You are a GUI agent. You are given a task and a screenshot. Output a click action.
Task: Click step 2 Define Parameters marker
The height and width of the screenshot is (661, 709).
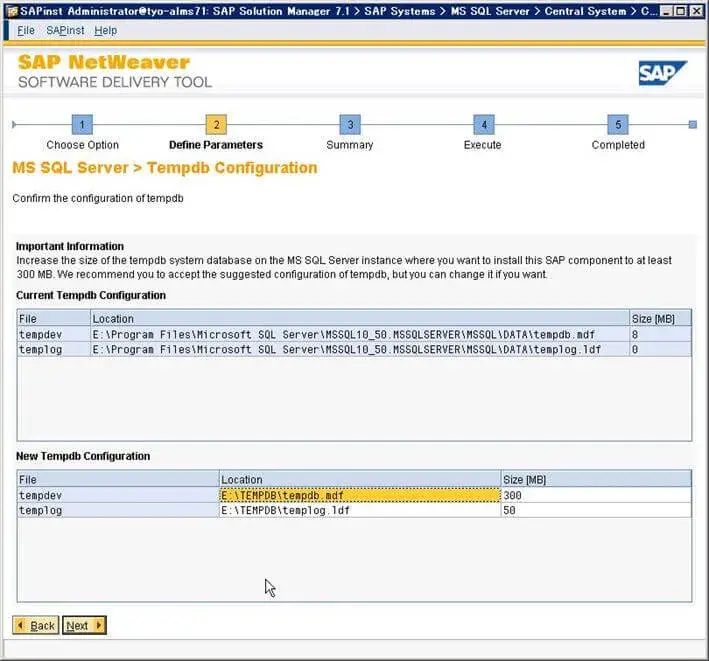(216, 124)
